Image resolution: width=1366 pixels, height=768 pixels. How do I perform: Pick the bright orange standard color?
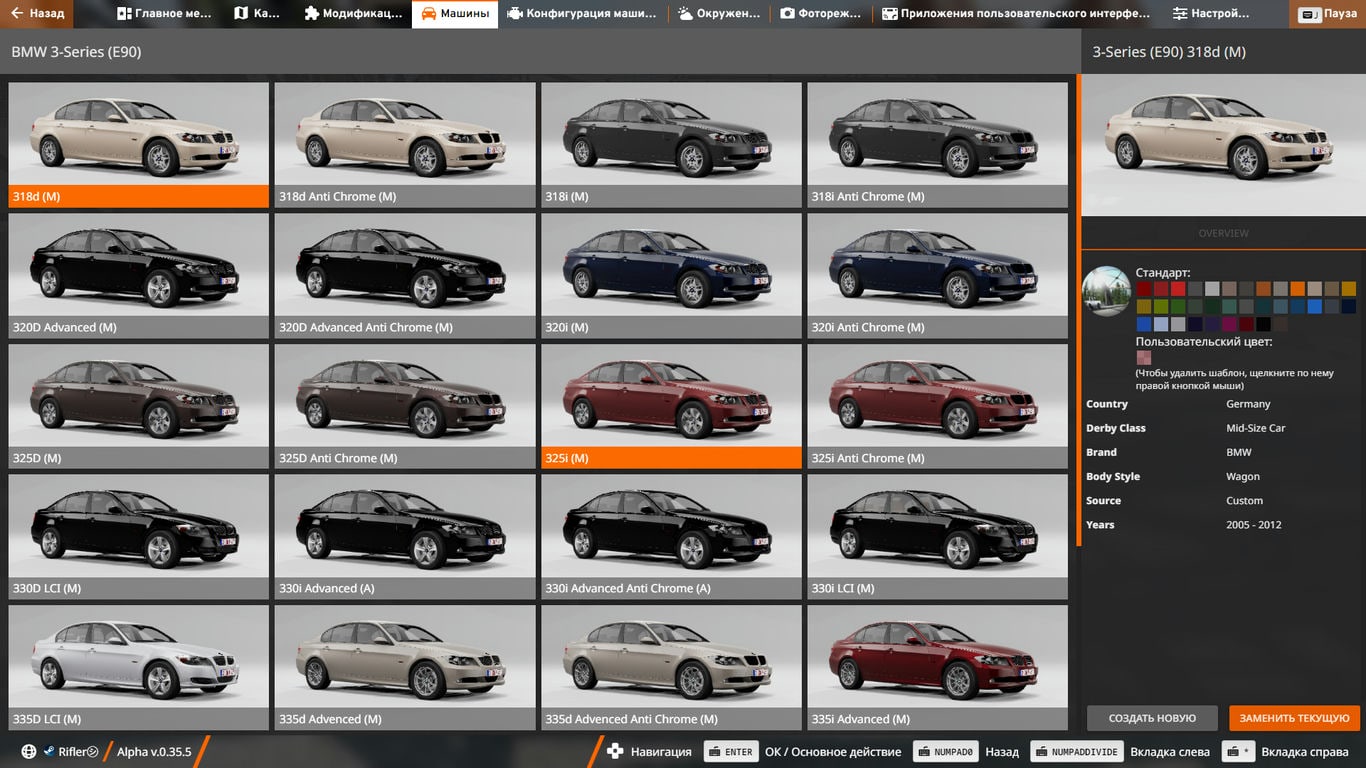pos(1298,289)
